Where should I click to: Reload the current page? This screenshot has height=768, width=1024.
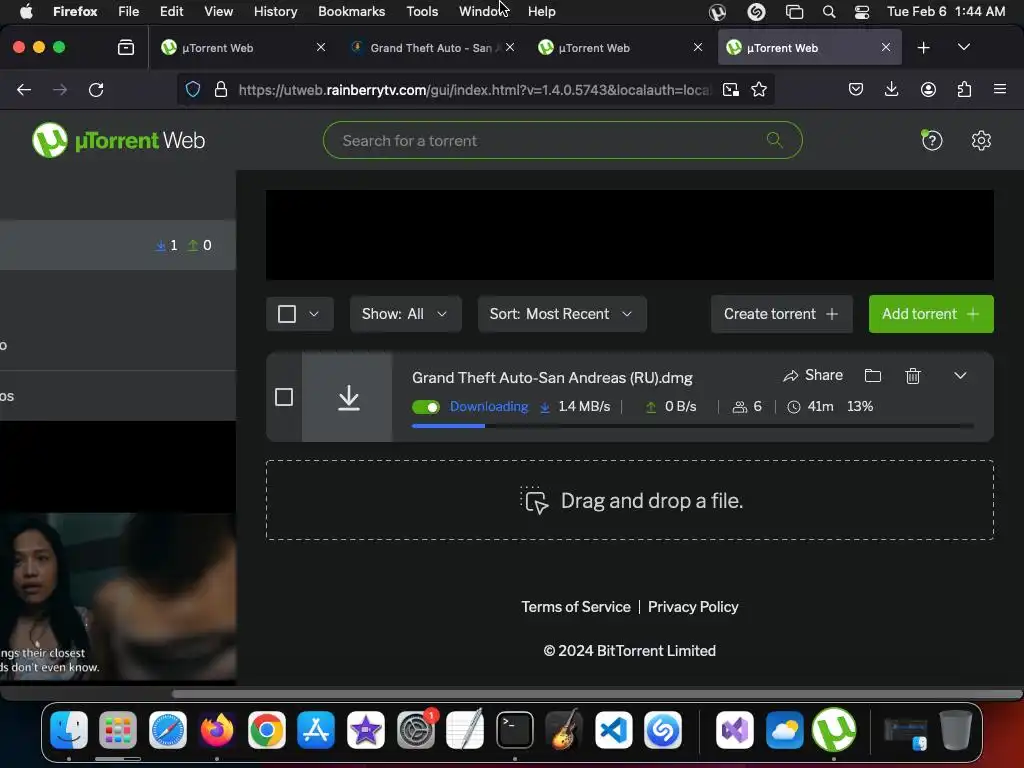pyautogui.click(x=96, y=89)
